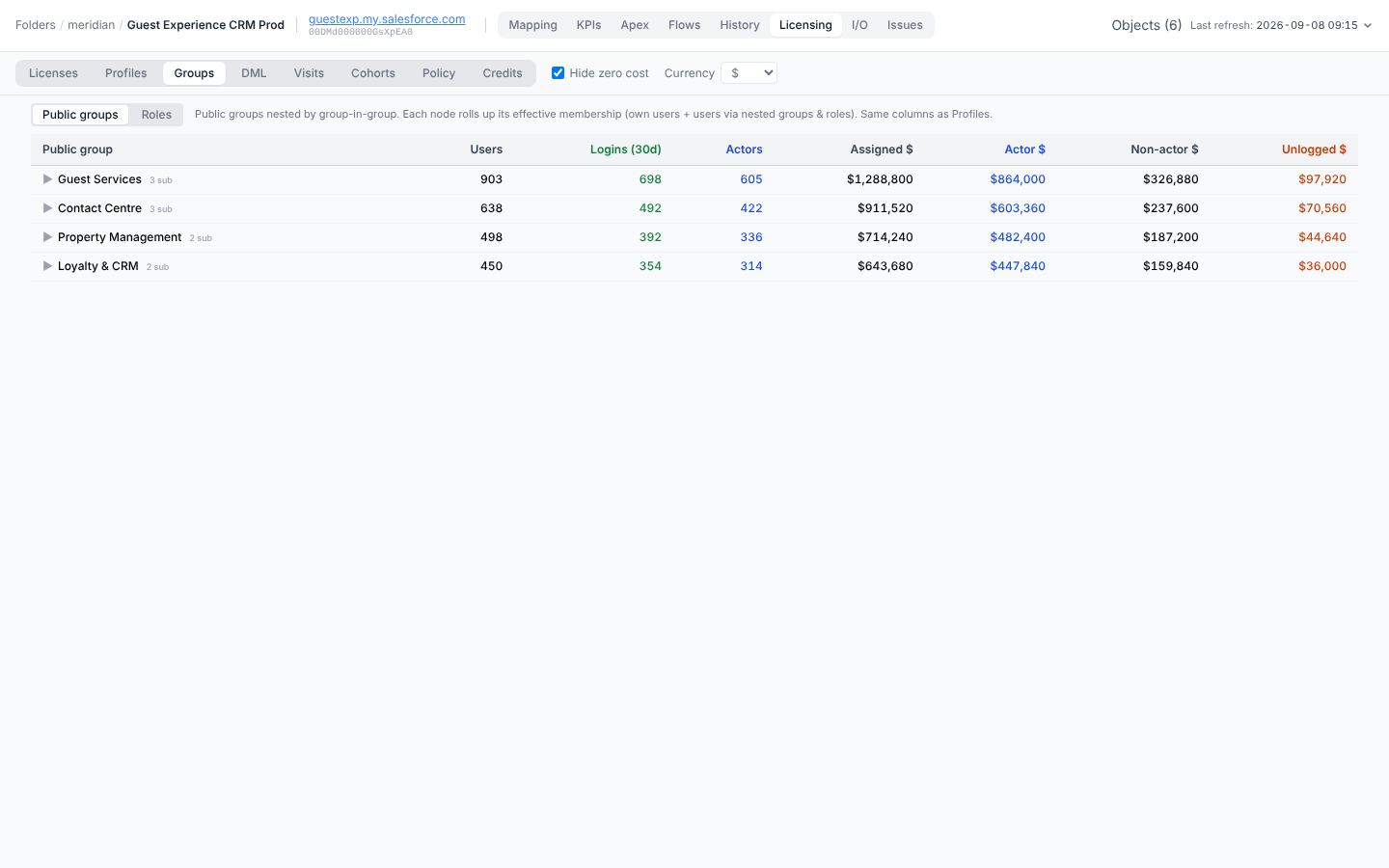Switch to the Roles view toggle
1389x868 pixels.
156,115
